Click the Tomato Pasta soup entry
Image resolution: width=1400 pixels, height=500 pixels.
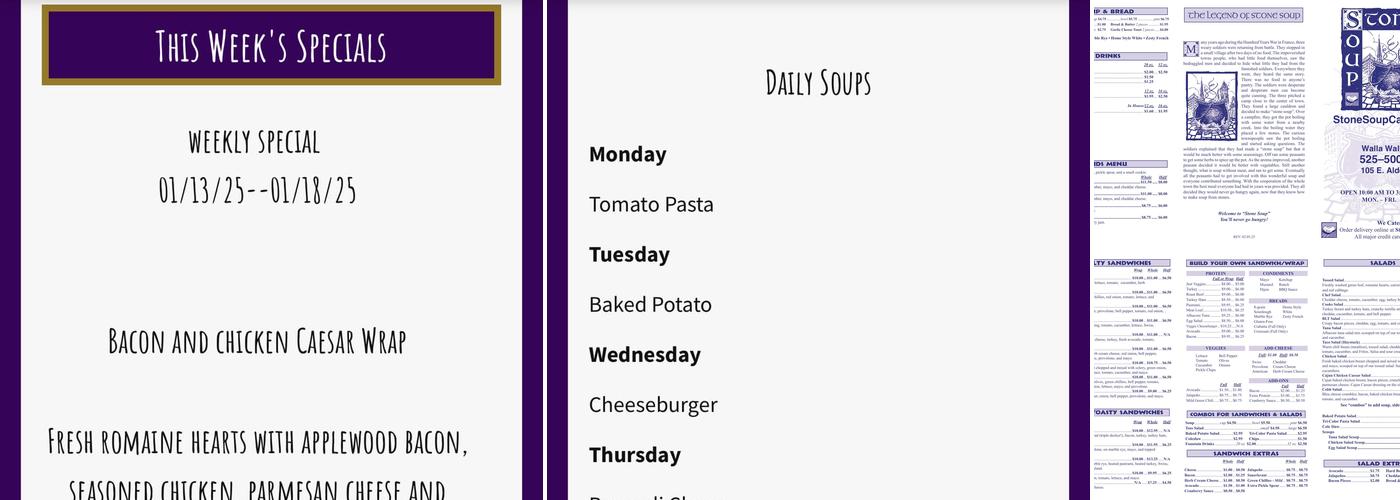click(651, 204)
